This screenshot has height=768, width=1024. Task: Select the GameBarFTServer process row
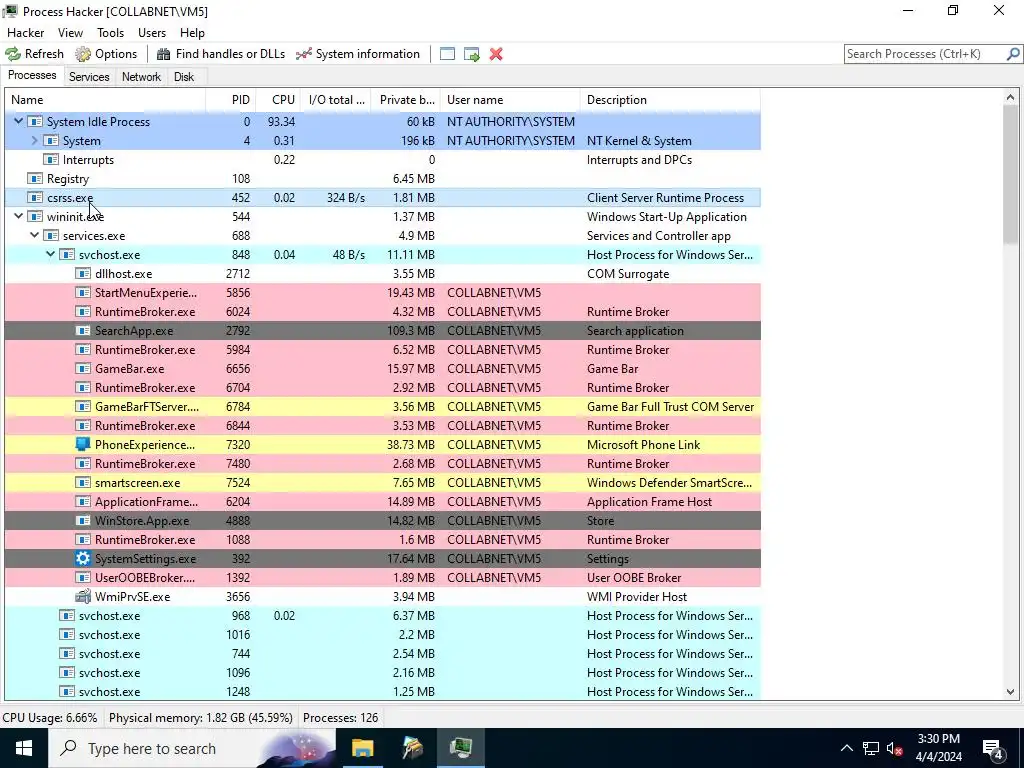pyautogui.click(x=383, y=406)
